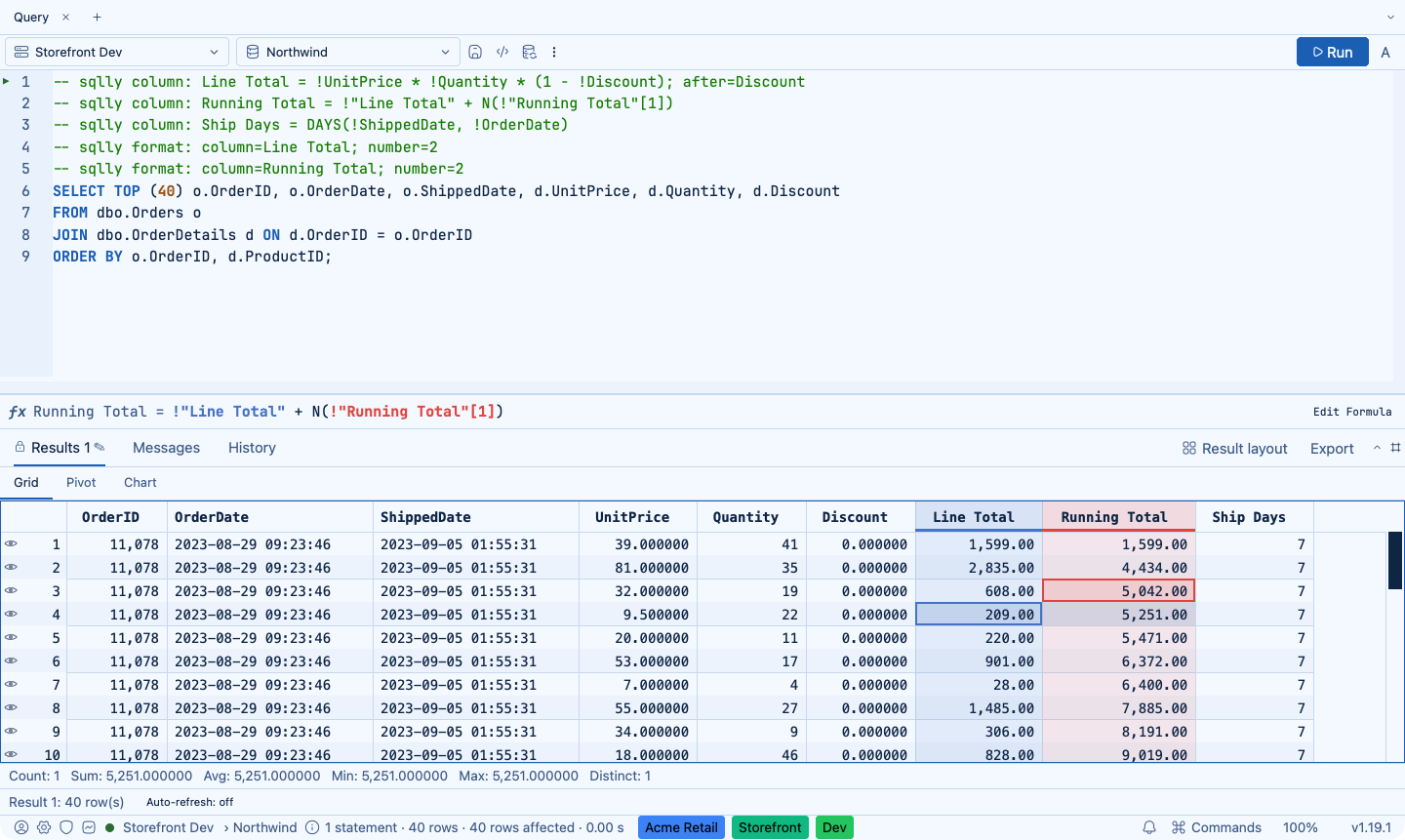
Task: Add a new query tab
Action: point(97,18)
